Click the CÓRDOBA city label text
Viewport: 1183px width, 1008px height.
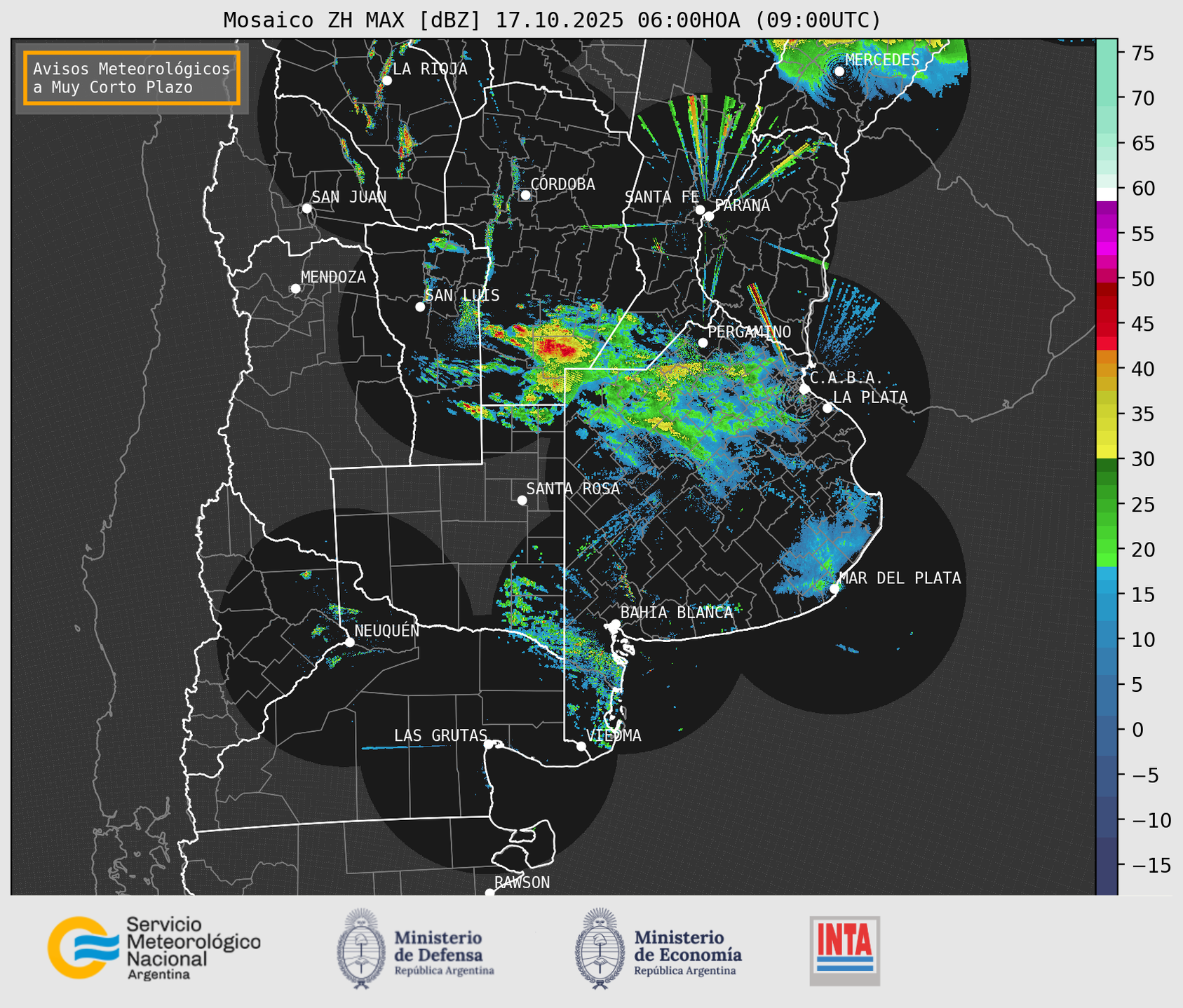click(x=562, y=184)
